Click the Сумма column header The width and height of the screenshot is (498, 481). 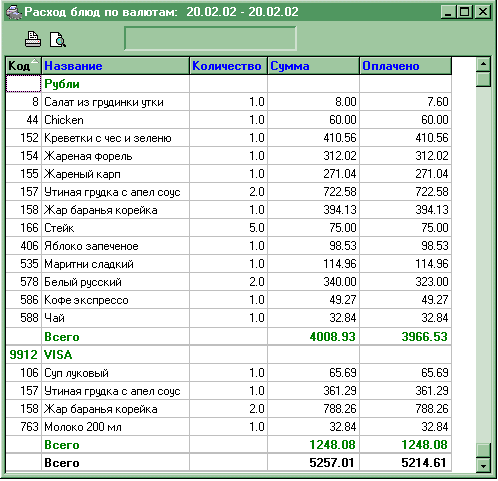(313, 66)
